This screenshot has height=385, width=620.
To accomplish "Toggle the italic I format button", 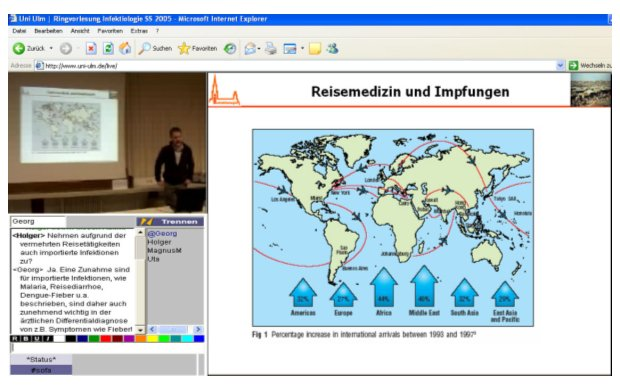I will pyautogui.click(x=47, y=339).
